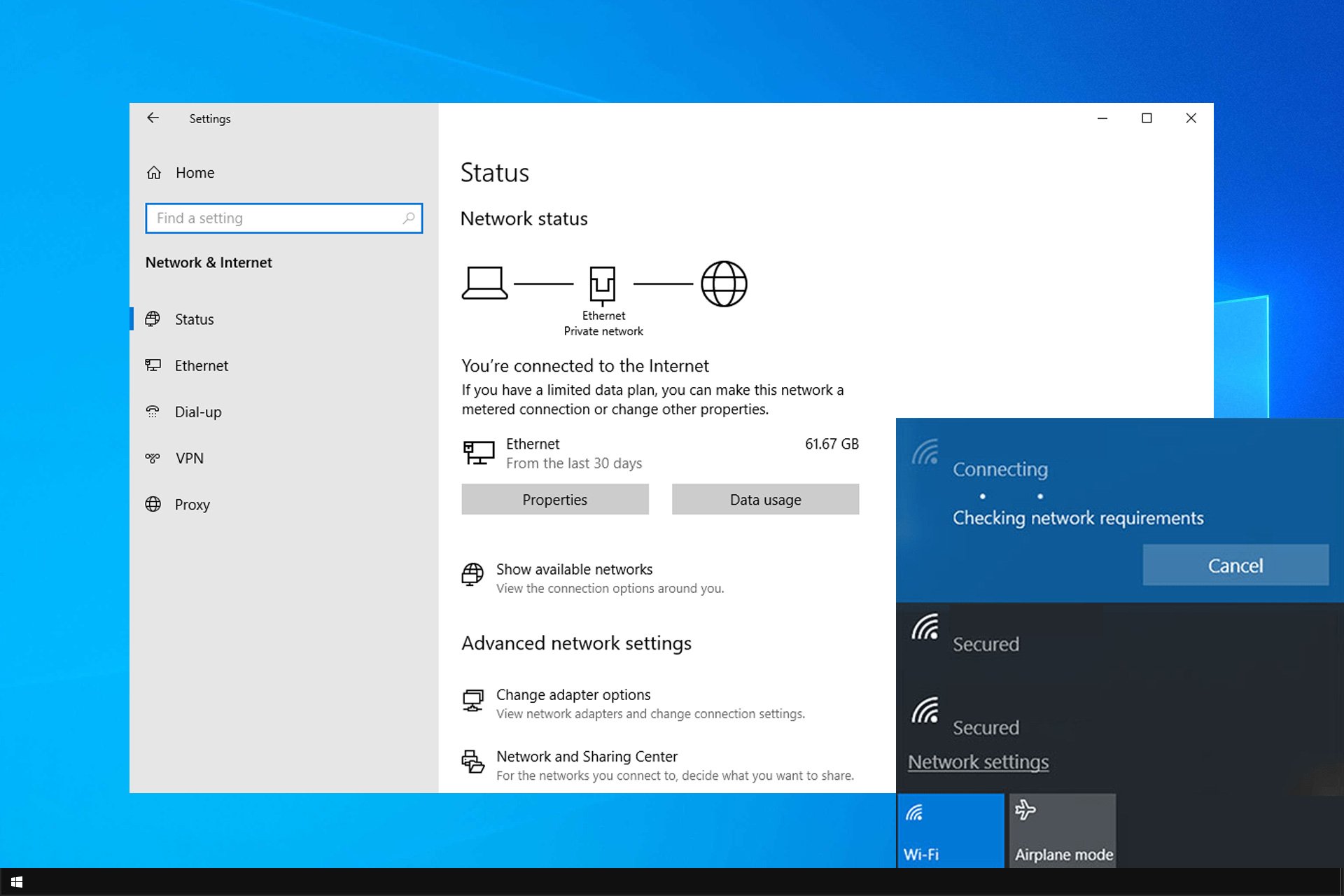Click the Ethernet adapter icon beside 61.67 GB
Image resolution: width=1344 pixels, height=896 pixels.
coord(479,452)
